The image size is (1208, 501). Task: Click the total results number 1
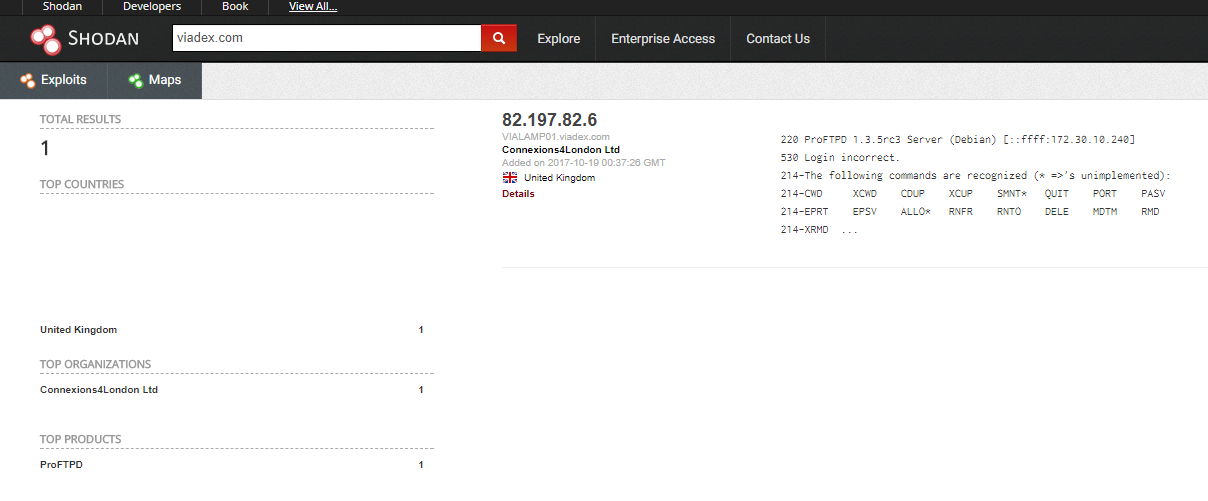[45, 149]
